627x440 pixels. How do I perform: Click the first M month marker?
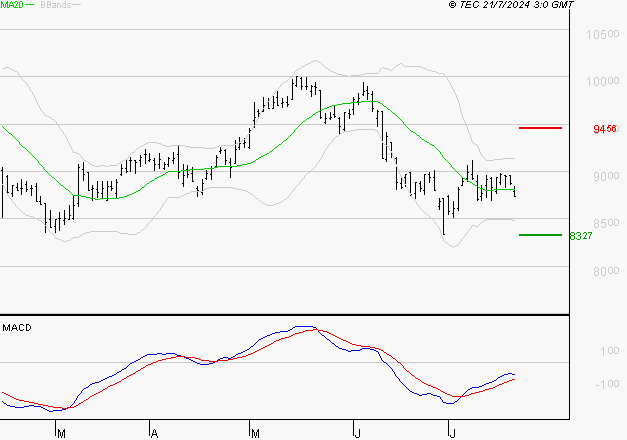pos(61,434)
